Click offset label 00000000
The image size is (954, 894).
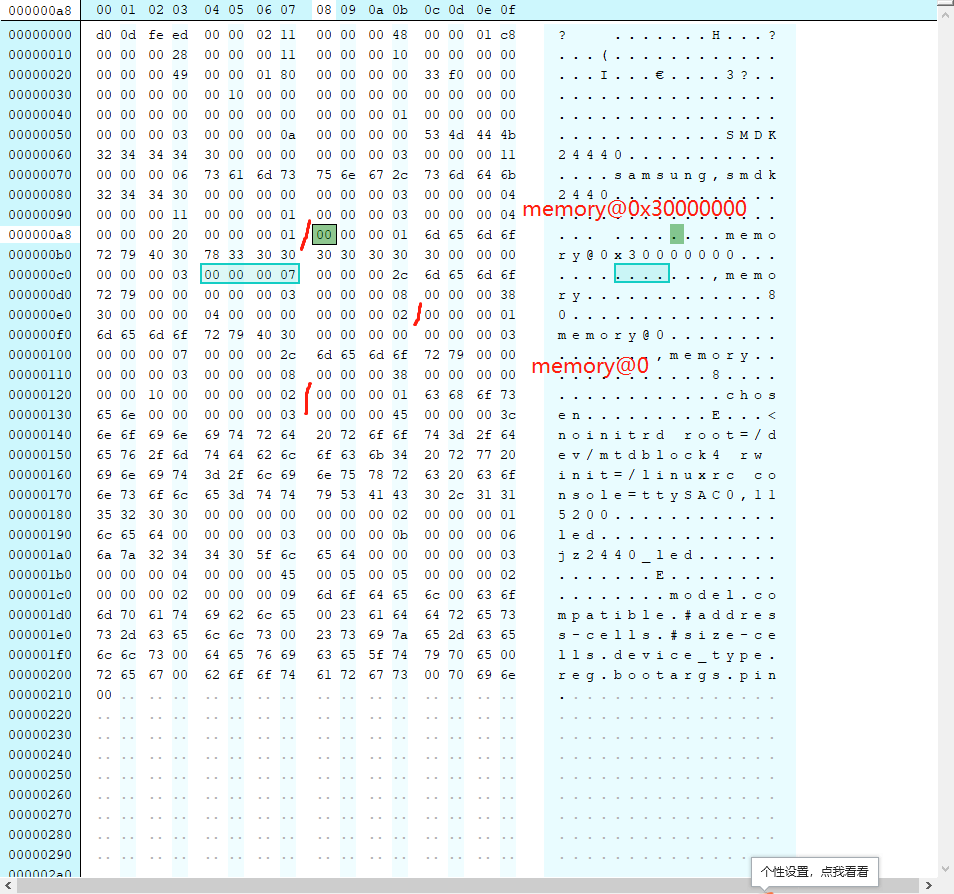pos(40,35)
